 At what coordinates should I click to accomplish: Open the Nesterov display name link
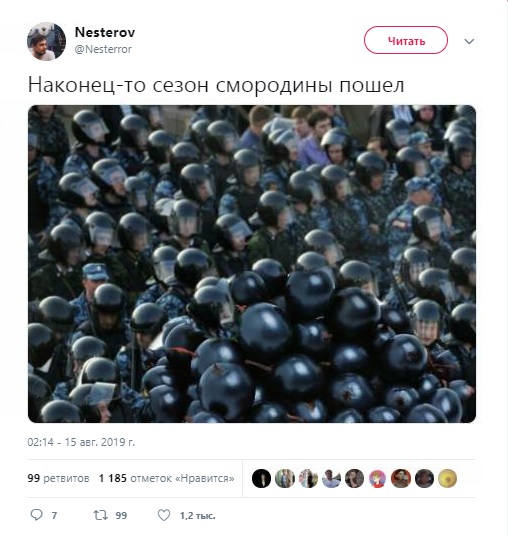coord(105,32)
